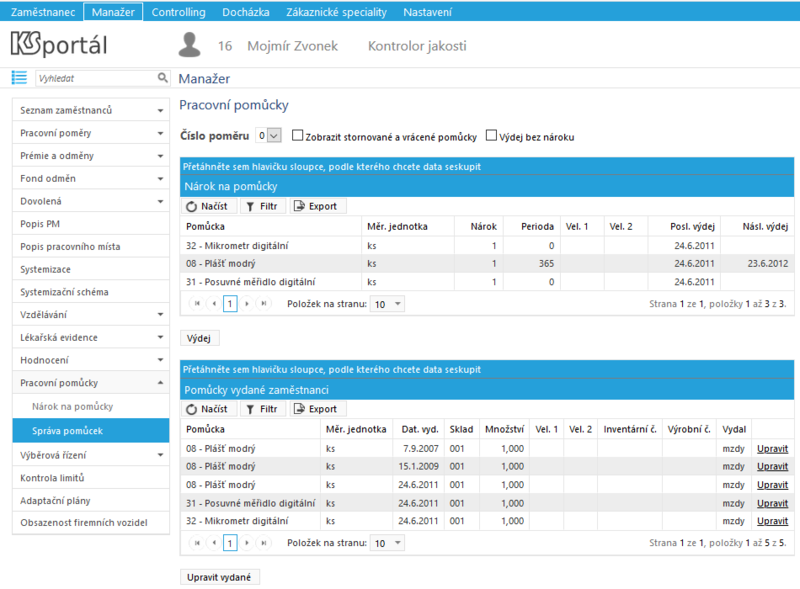The width and height of the screenshot is (800, 589).
Task: Enable Zobrazit stornované a vrácené pomůcky checkbox
Action: point(297,135)
